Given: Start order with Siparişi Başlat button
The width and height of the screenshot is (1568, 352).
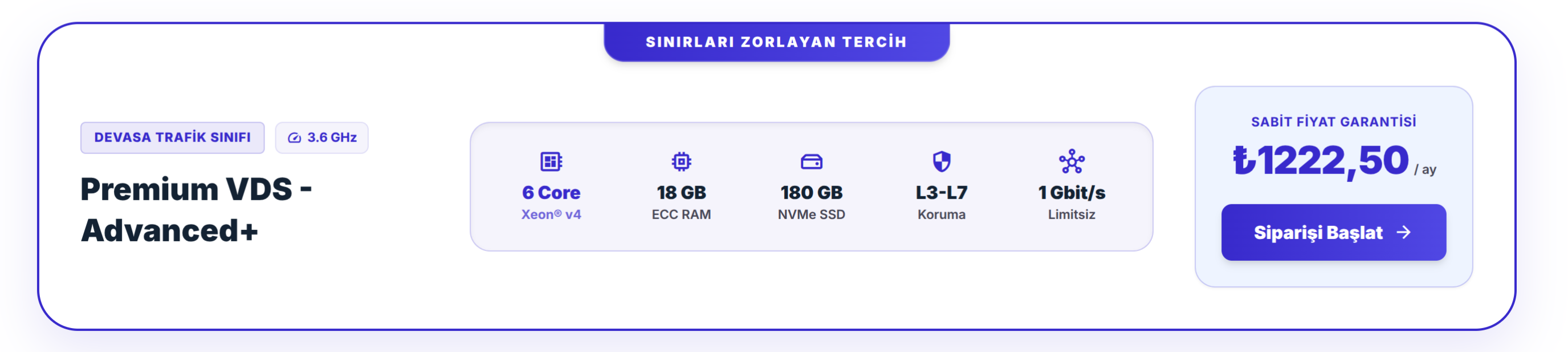Looking at the screenshot, I should coord(1333,232).
